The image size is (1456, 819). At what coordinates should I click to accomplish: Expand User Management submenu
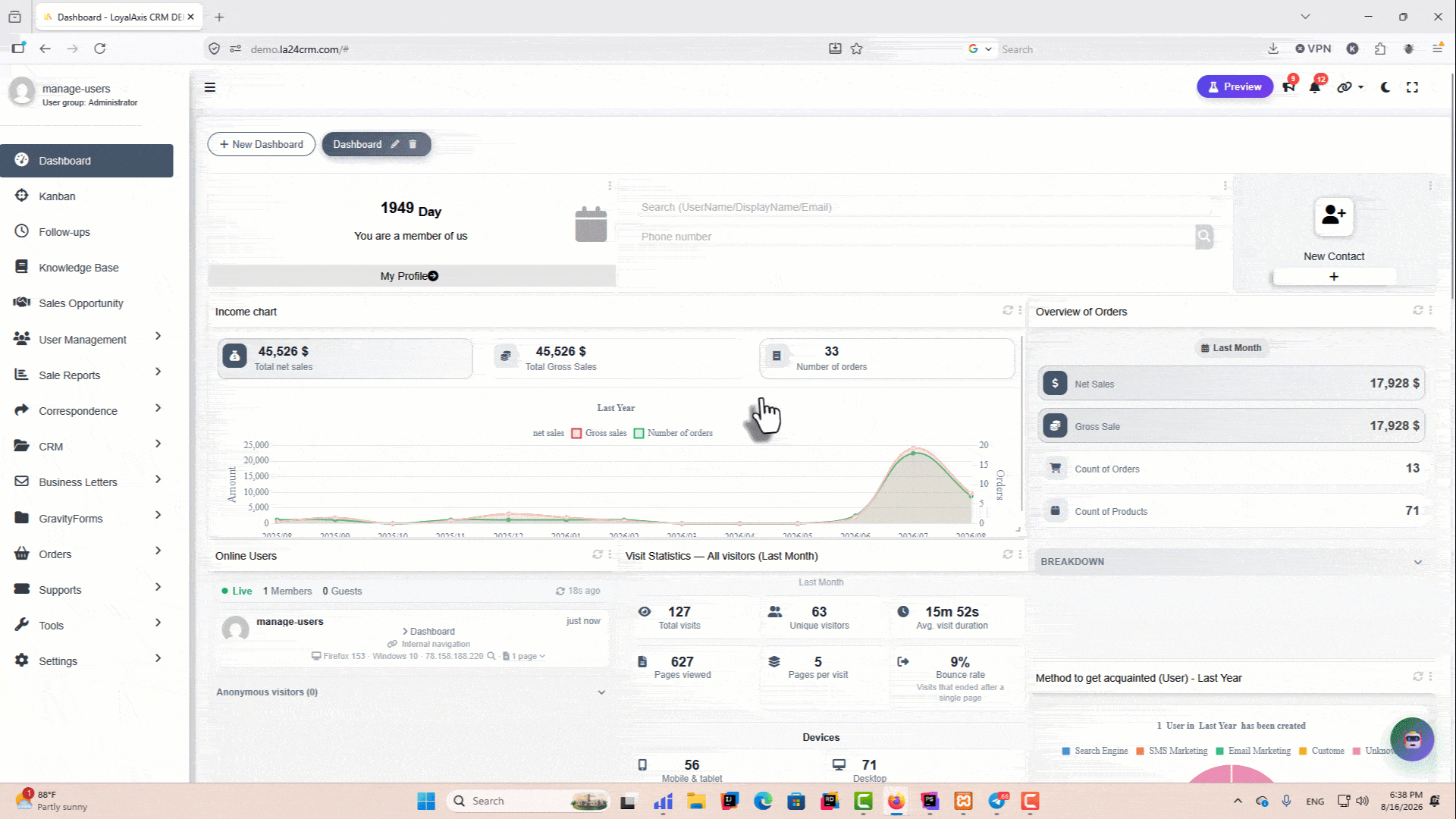[86, 339]
